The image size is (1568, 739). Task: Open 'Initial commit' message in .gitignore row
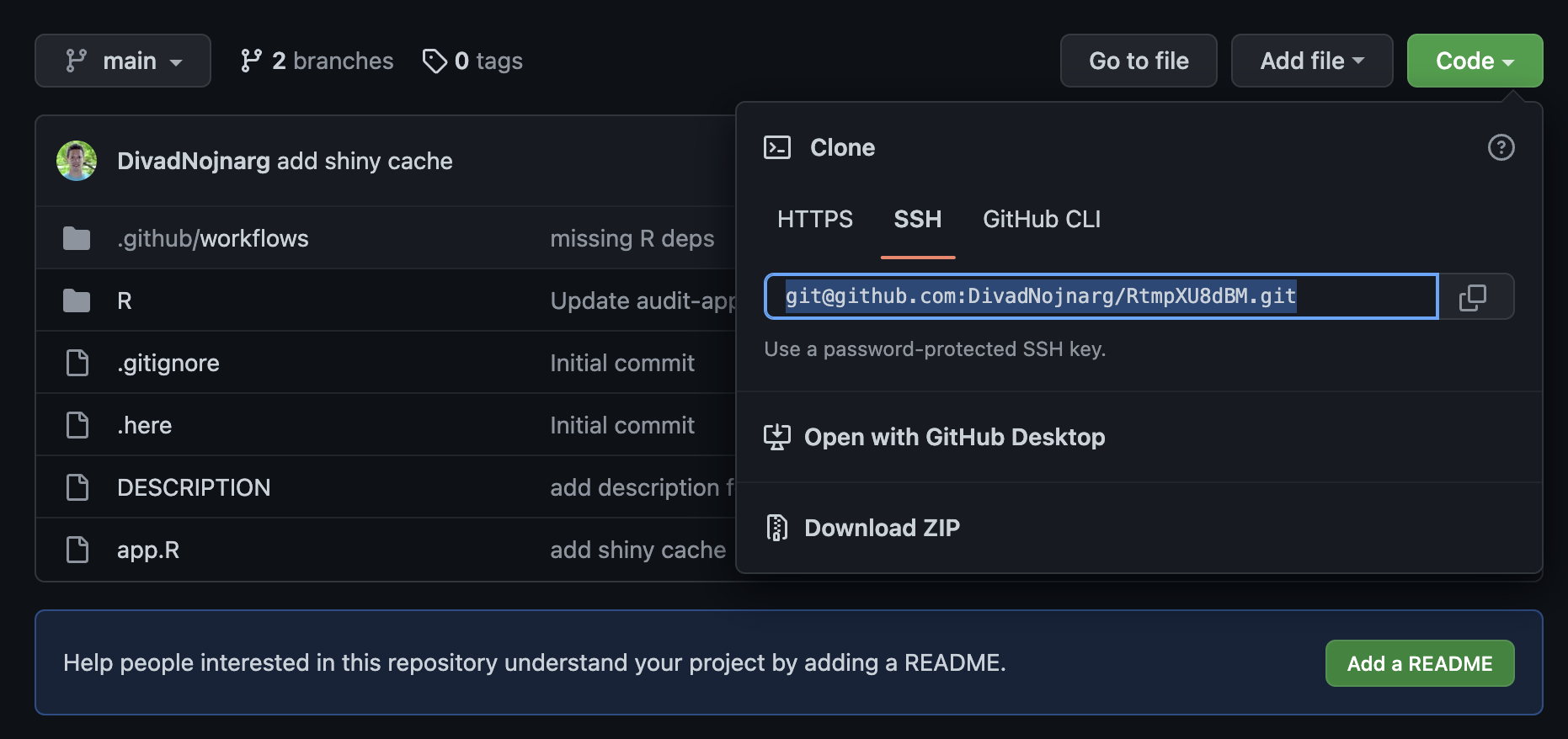point(622,363)
